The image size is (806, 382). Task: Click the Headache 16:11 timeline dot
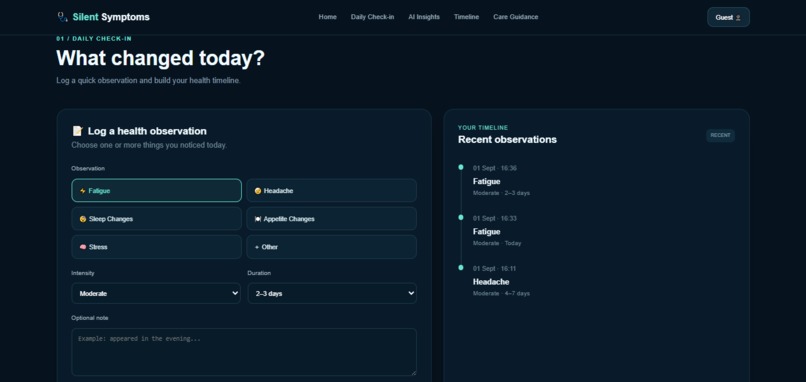click(x=461, y=267)
